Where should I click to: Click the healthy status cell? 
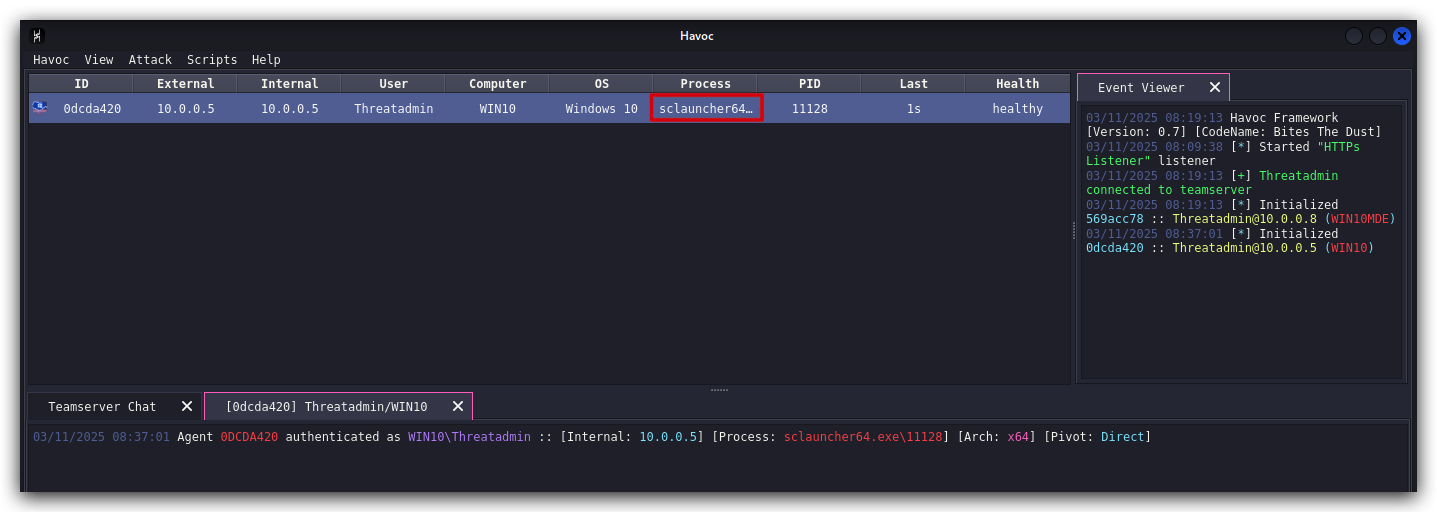pos(1017,108)
